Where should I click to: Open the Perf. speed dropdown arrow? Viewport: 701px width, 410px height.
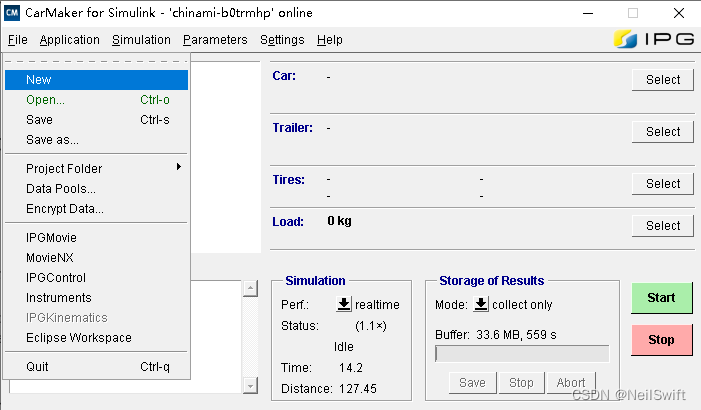(344, 304)
